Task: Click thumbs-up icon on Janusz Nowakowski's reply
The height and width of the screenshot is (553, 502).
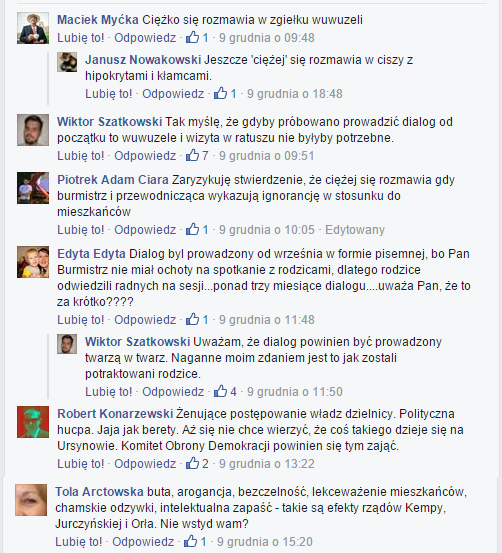Action: (x=220, y=93)
